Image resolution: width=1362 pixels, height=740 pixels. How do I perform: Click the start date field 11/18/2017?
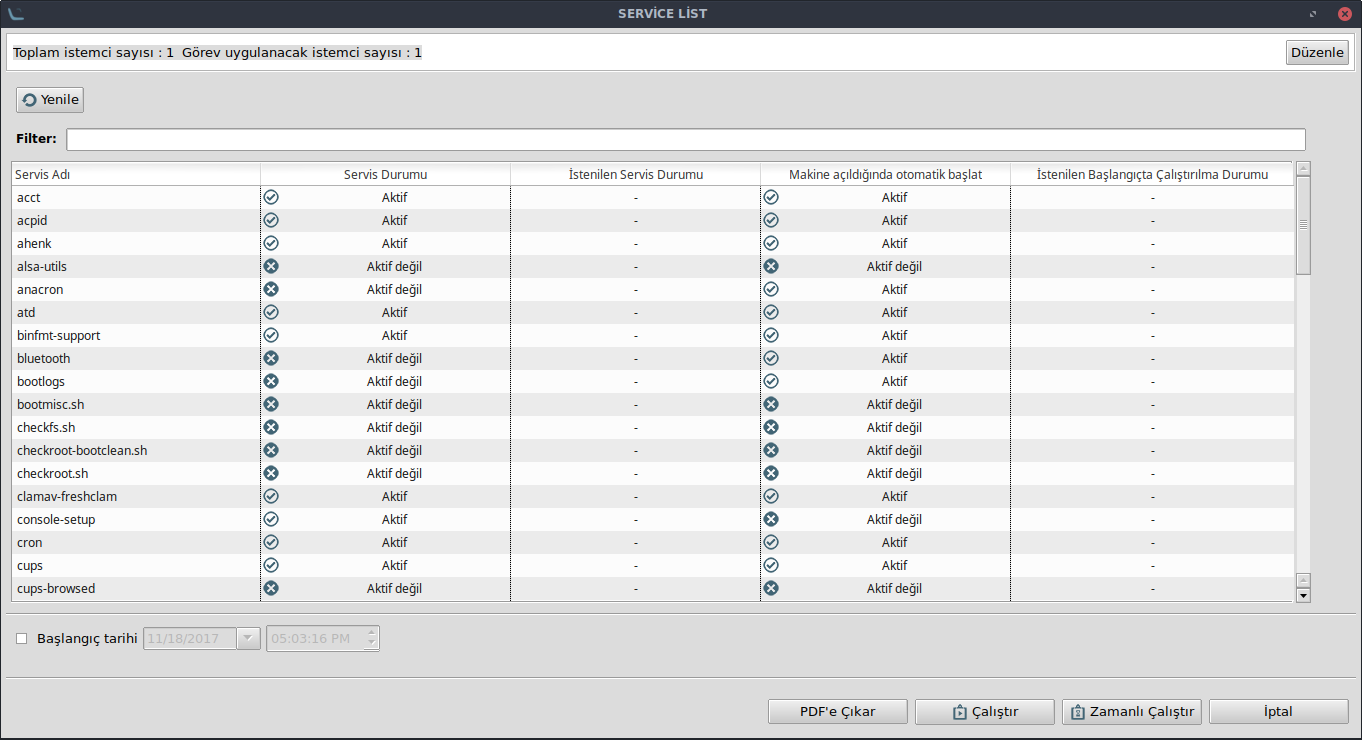pos(190,638)
